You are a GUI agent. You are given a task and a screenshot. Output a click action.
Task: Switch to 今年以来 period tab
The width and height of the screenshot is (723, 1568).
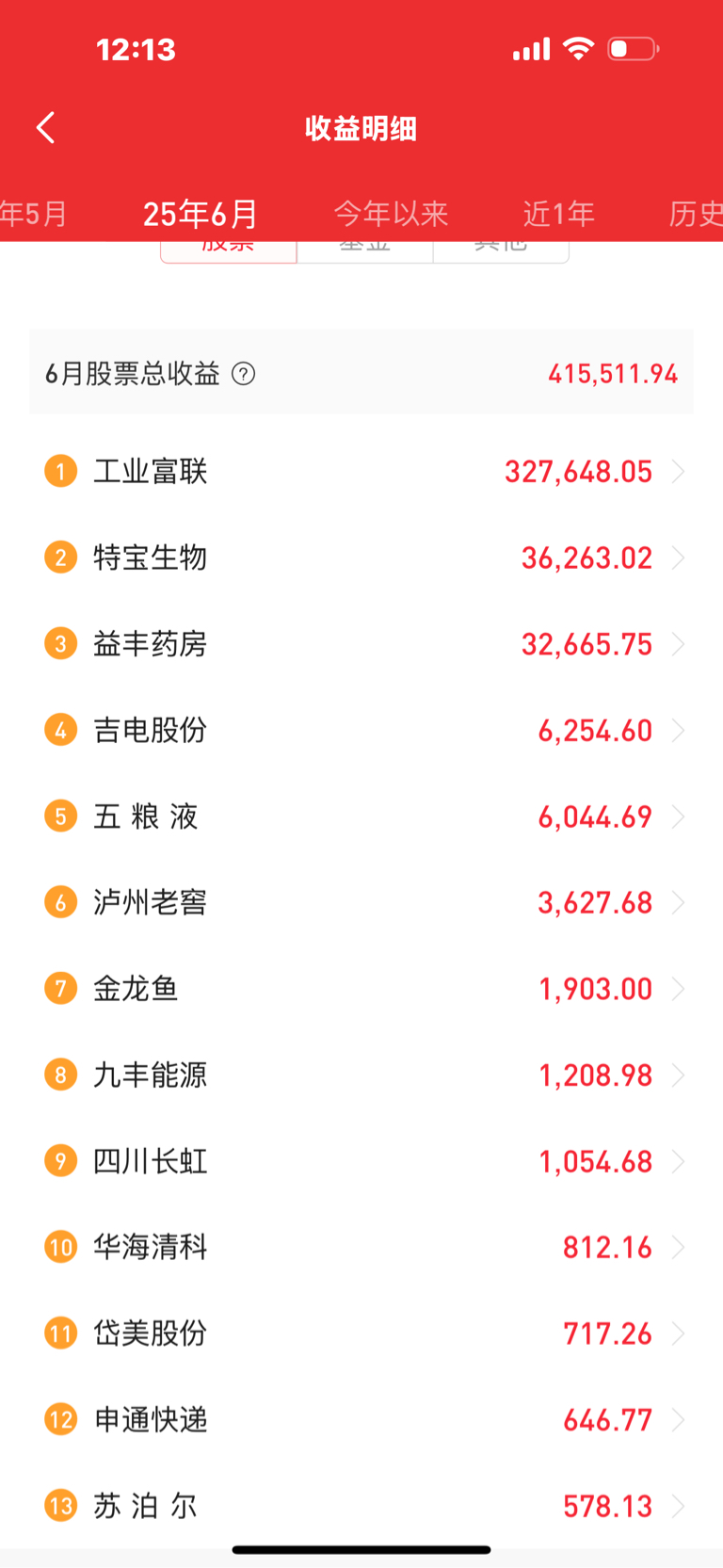pos(391,214)
